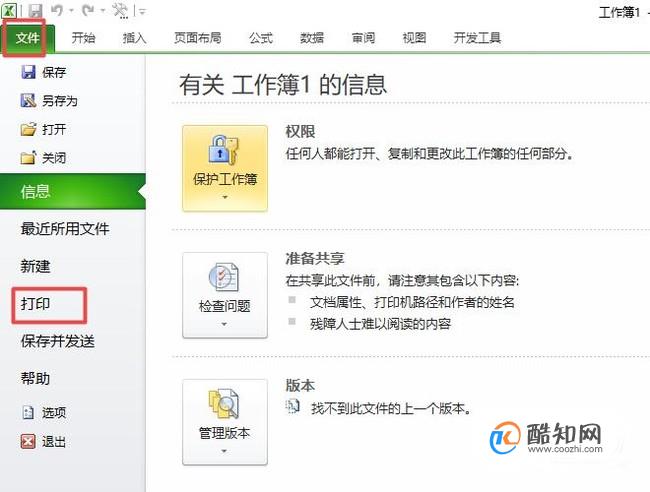650x492 pixels.
Task: Click the 有关 工作簿1 的信息 title
Action: [x=283, y=84]
